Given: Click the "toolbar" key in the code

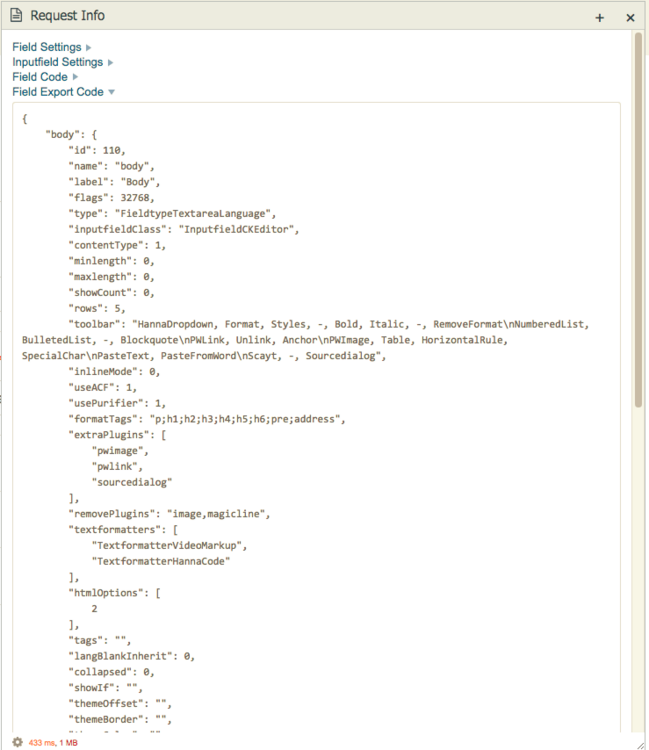Looking at the screenshot, I should pyautogui.click(x=94, y=324).
